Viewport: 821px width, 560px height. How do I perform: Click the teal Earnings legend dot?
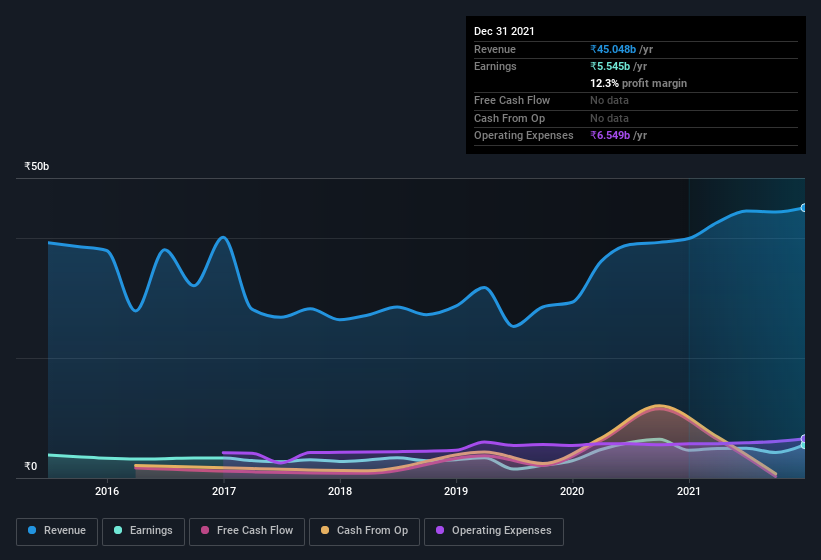click(x=118, y=530)
